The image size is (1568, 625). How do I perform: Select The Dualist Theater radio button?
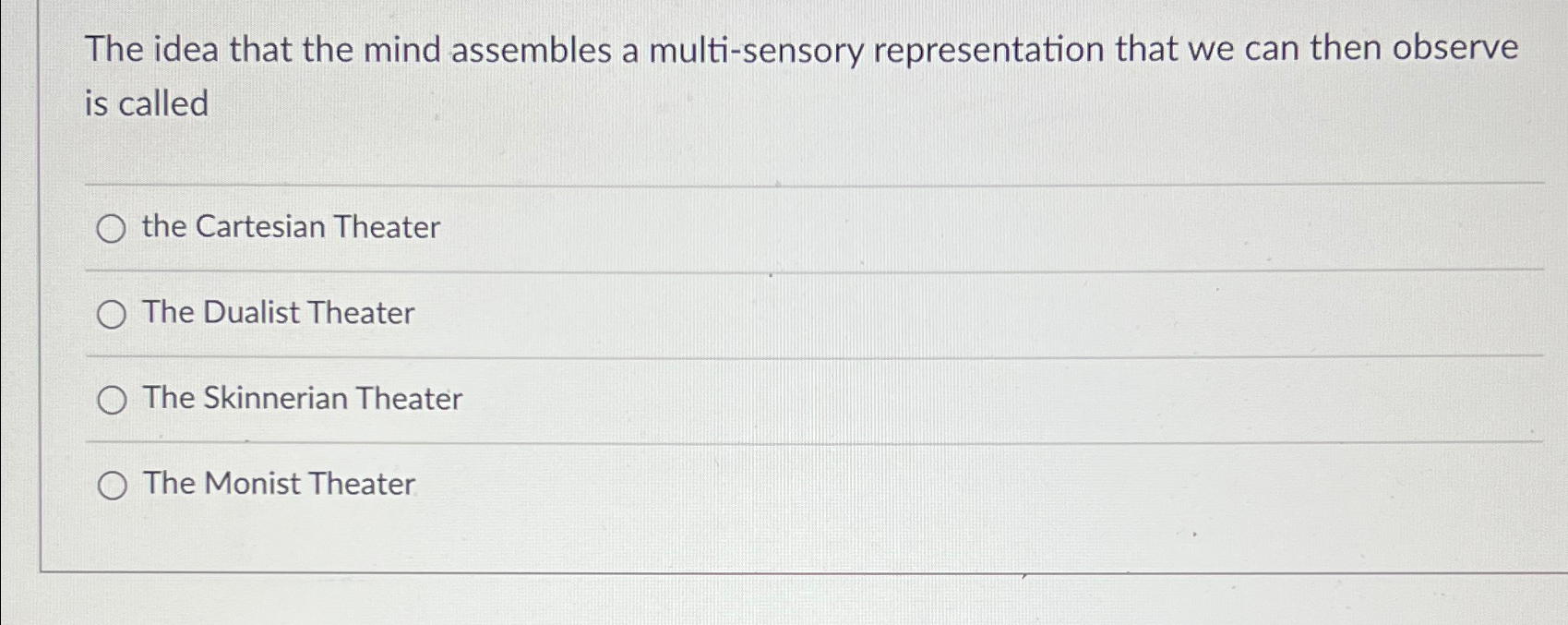click(113, 314)
